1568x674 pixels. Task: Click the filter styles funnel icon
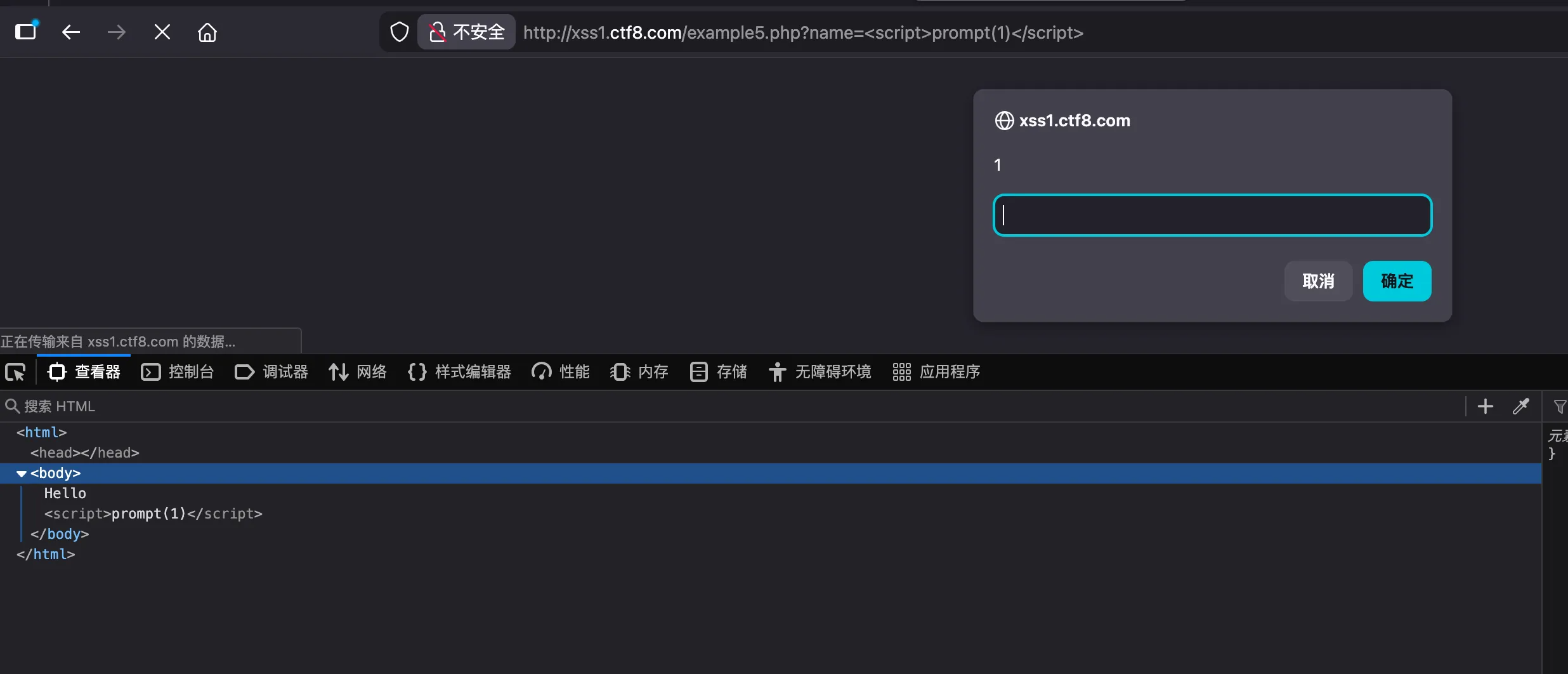click(x=1559, y=406)
